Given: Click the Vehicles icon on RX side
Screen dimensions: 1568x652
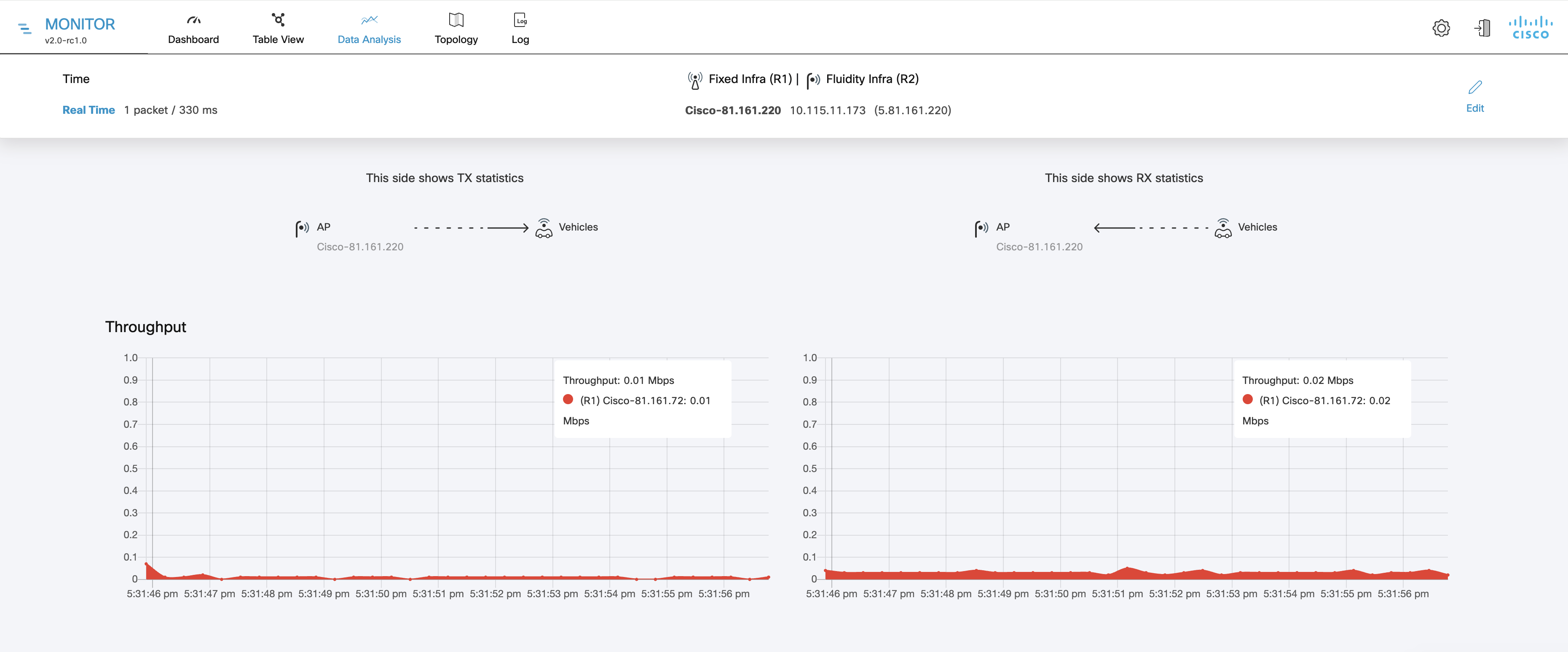Looking at the screenshot, I should pyautogui.click(x=1223, y=228).
